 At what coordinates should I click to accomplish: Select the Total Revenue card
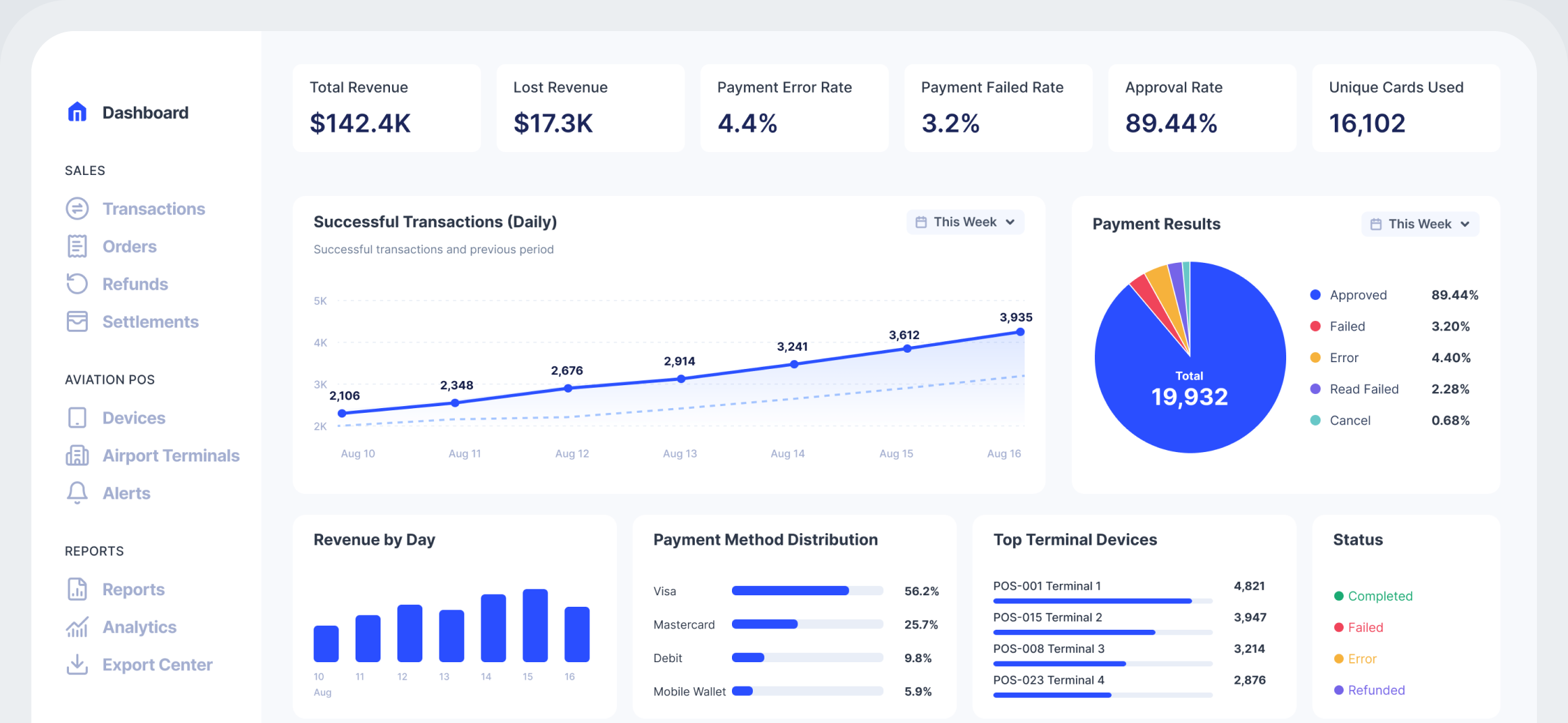click(387, 108)
